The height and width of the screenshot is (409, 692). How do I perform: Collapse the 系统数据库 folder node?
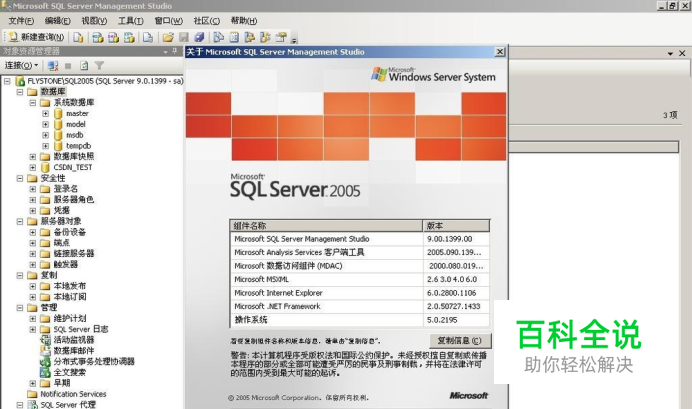click(x=33, y=103)
